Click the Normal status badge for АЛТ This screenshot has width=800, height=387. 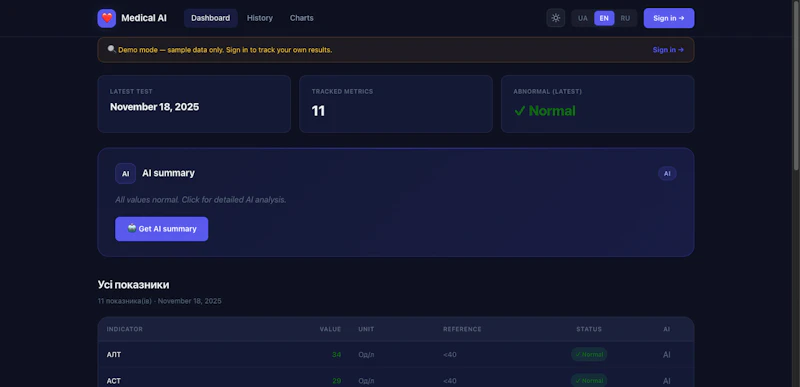pyautogui.click(x=589, y=354)
